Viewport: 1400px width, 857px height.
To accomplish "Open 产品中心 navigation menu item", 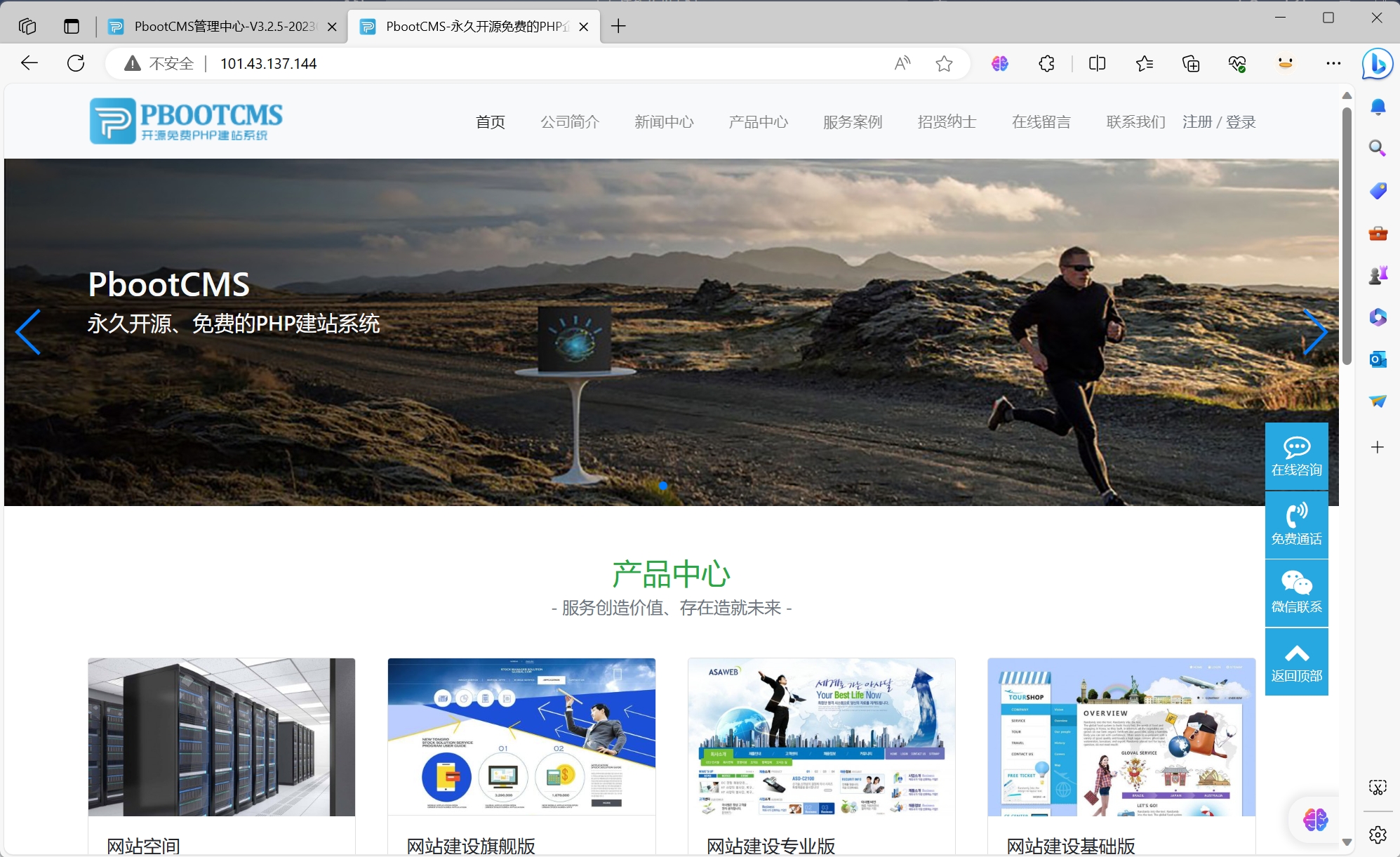I will pos(758,122).
